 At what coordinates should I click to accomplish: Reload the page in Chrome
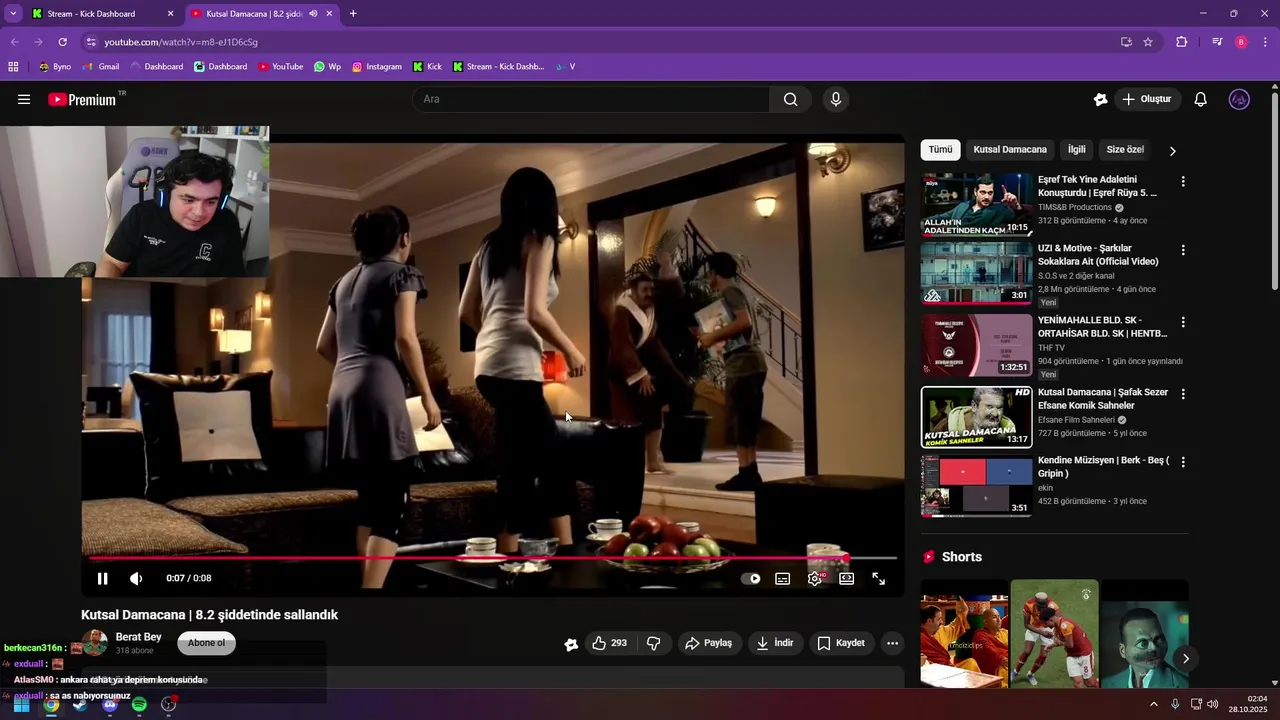62,42
